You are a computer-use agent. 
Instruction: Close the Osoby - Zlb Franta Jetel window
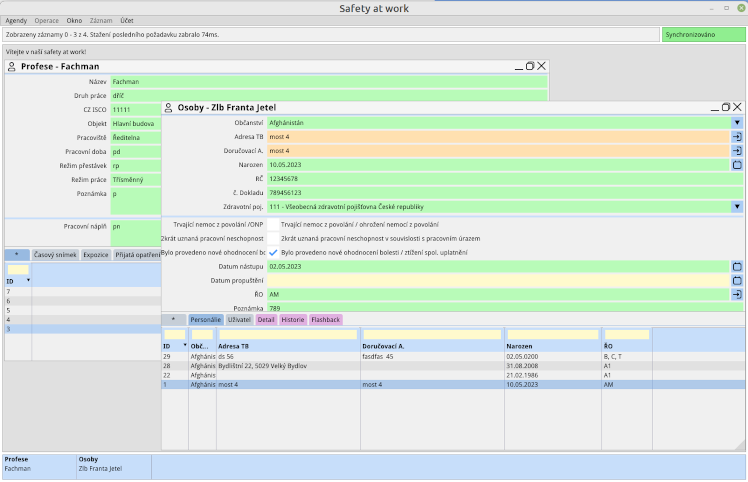click(738, 107)
